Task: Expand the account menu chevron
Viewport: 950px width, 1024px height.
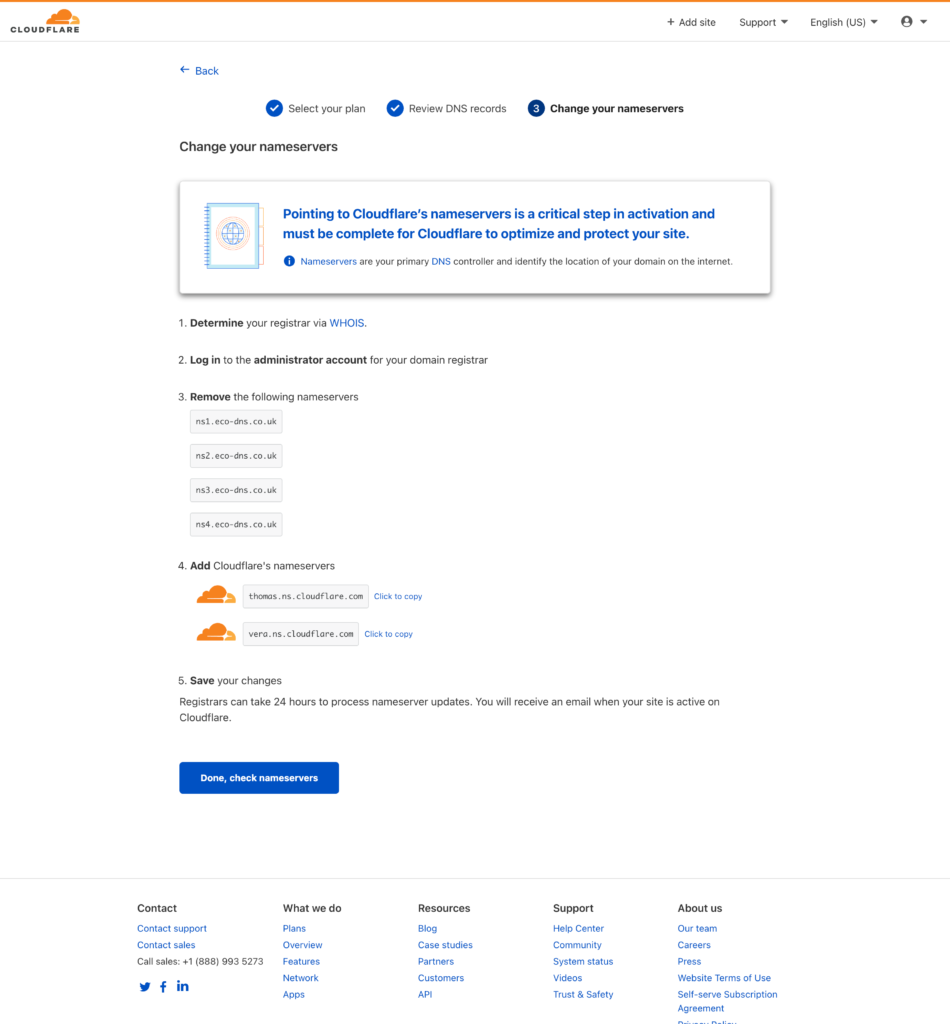Action: (x=925, y=21)
